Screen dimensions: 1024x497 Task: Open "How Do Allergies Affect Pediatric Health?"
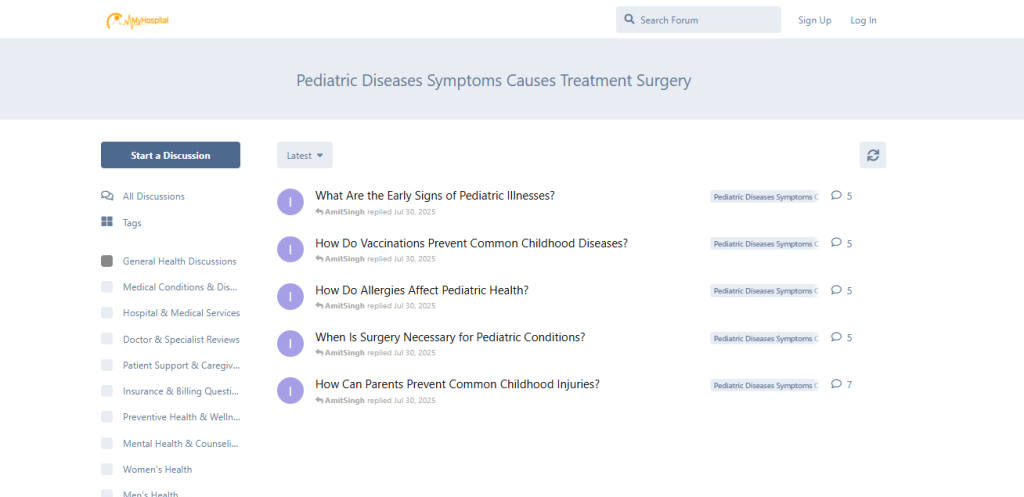pos(422,290)
